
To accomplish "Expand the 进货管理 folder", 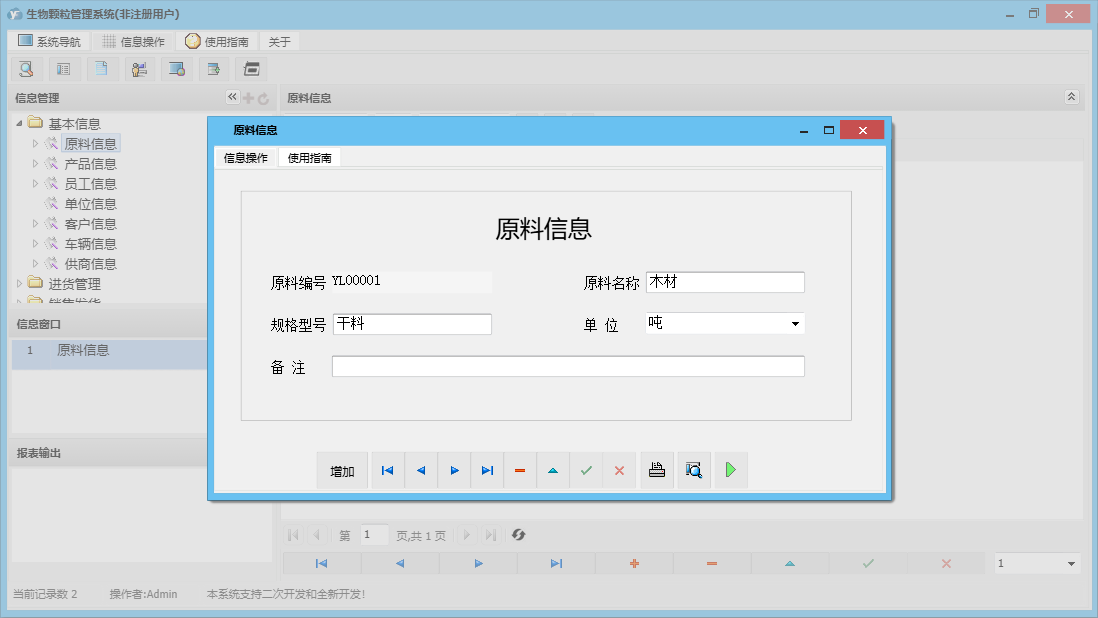I will point(18,283).
